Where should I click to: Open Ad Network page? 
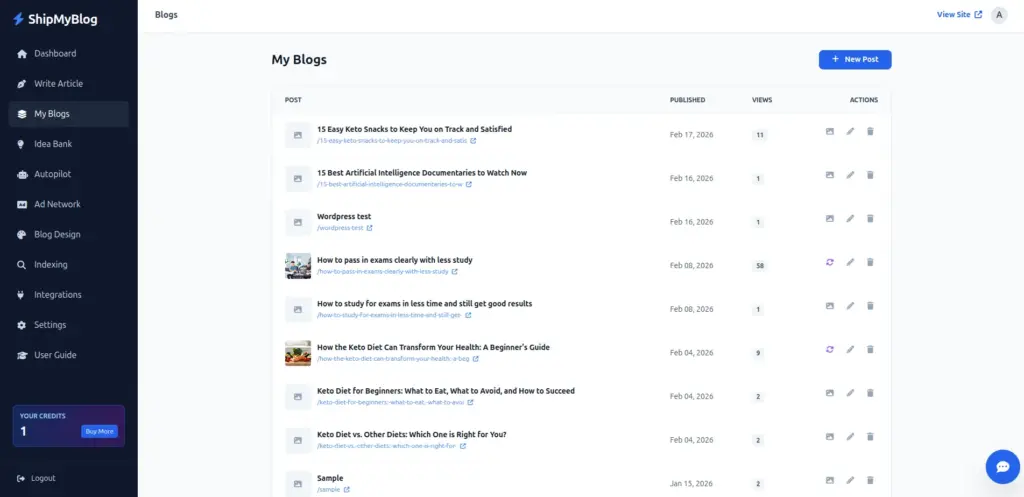coord(69,204)
